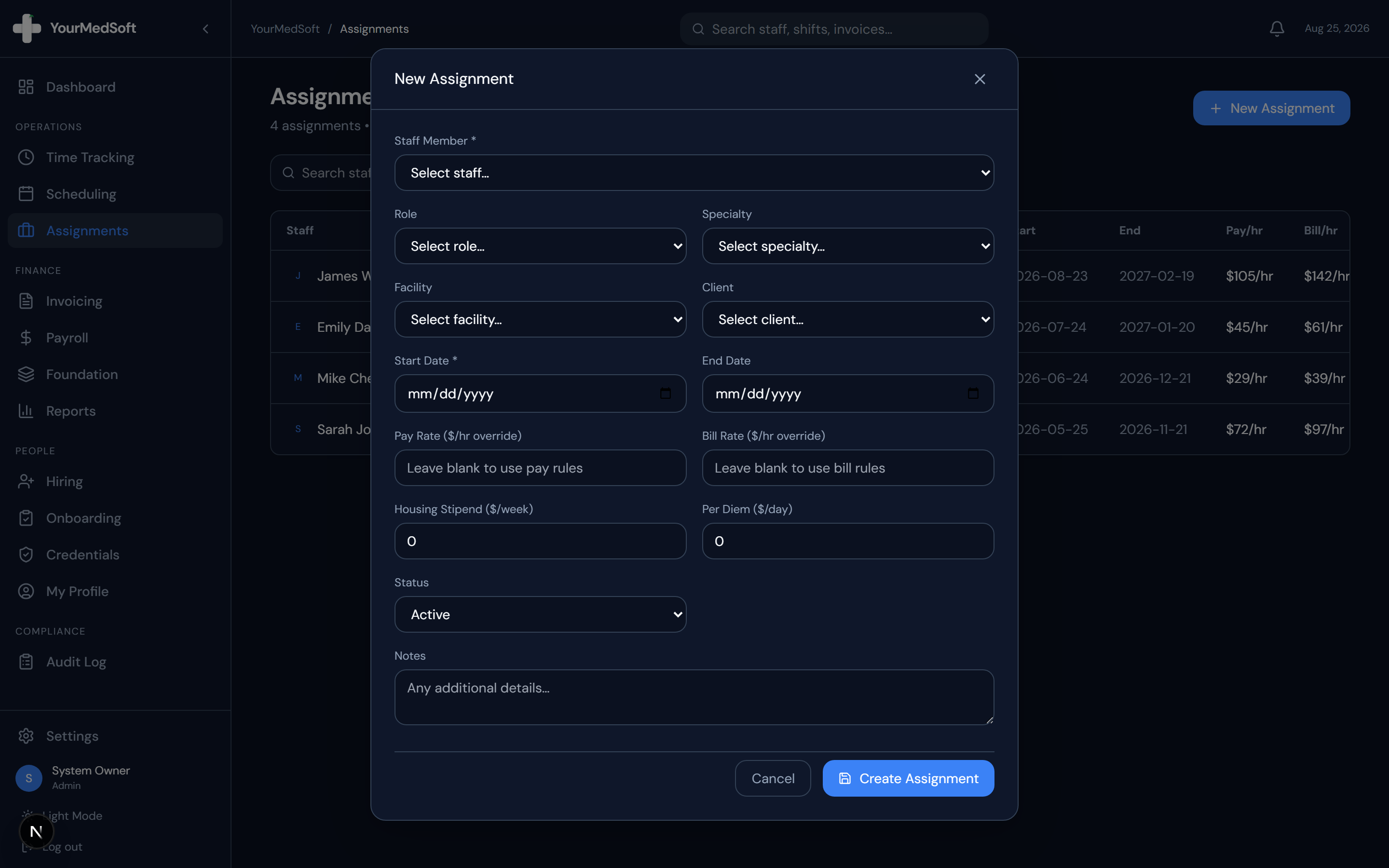Click the 2026-12-21 end date cell

[1155, 379]
